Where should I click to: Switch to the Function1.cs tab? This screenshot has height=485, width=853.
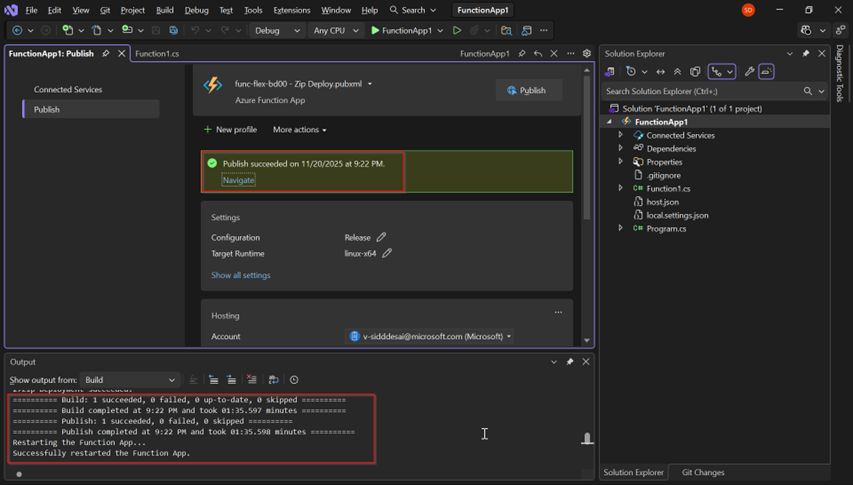pos(157,54)
